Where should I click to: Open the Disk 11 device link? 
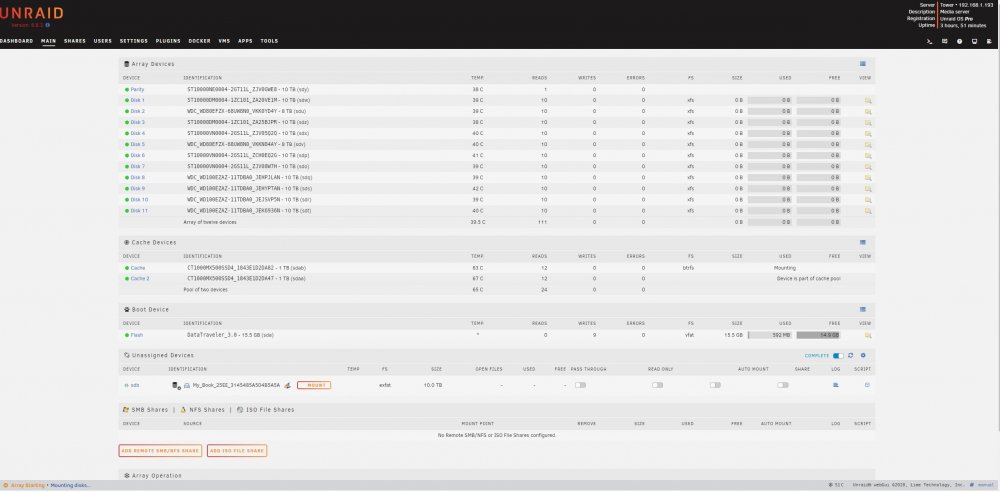[139, 210]
